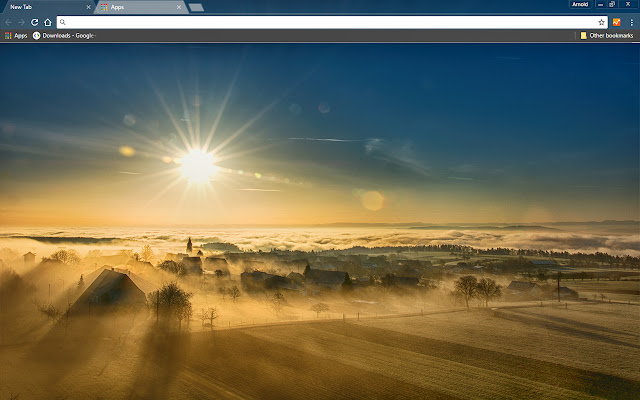This screenshot has width=640, height=400.
Task: Click the address bar input
Action: click(332, 22)
